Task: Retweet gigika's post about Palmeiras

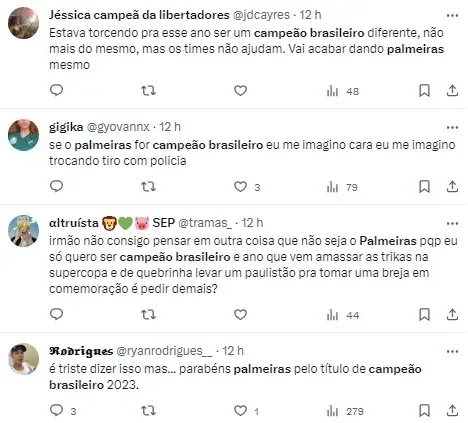Action: 148,187
